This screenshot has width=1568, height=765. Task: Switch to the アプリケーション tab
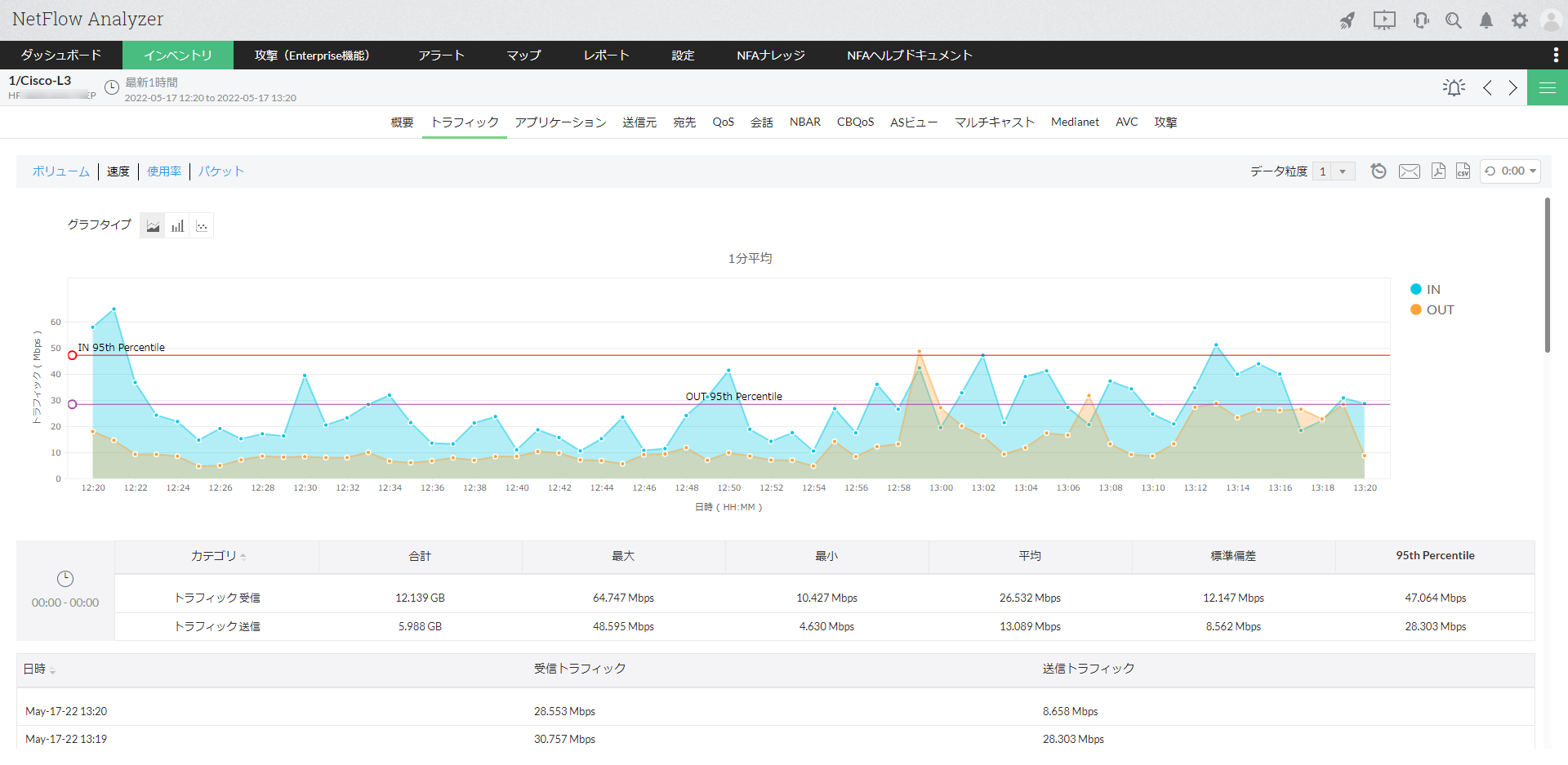pyautogui.click(x=560, y=122)
